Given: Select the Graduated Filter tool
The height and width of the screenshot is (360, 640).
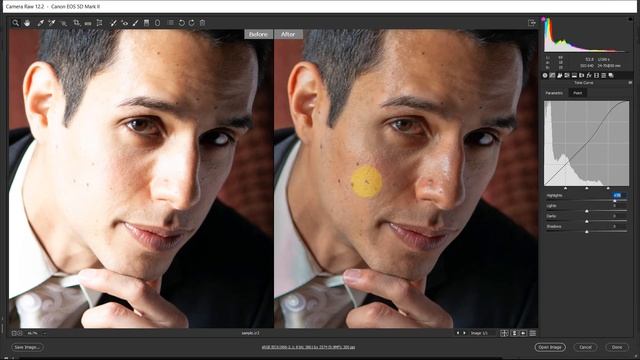Looking at the screenshot, I should [x=147, y=23].
